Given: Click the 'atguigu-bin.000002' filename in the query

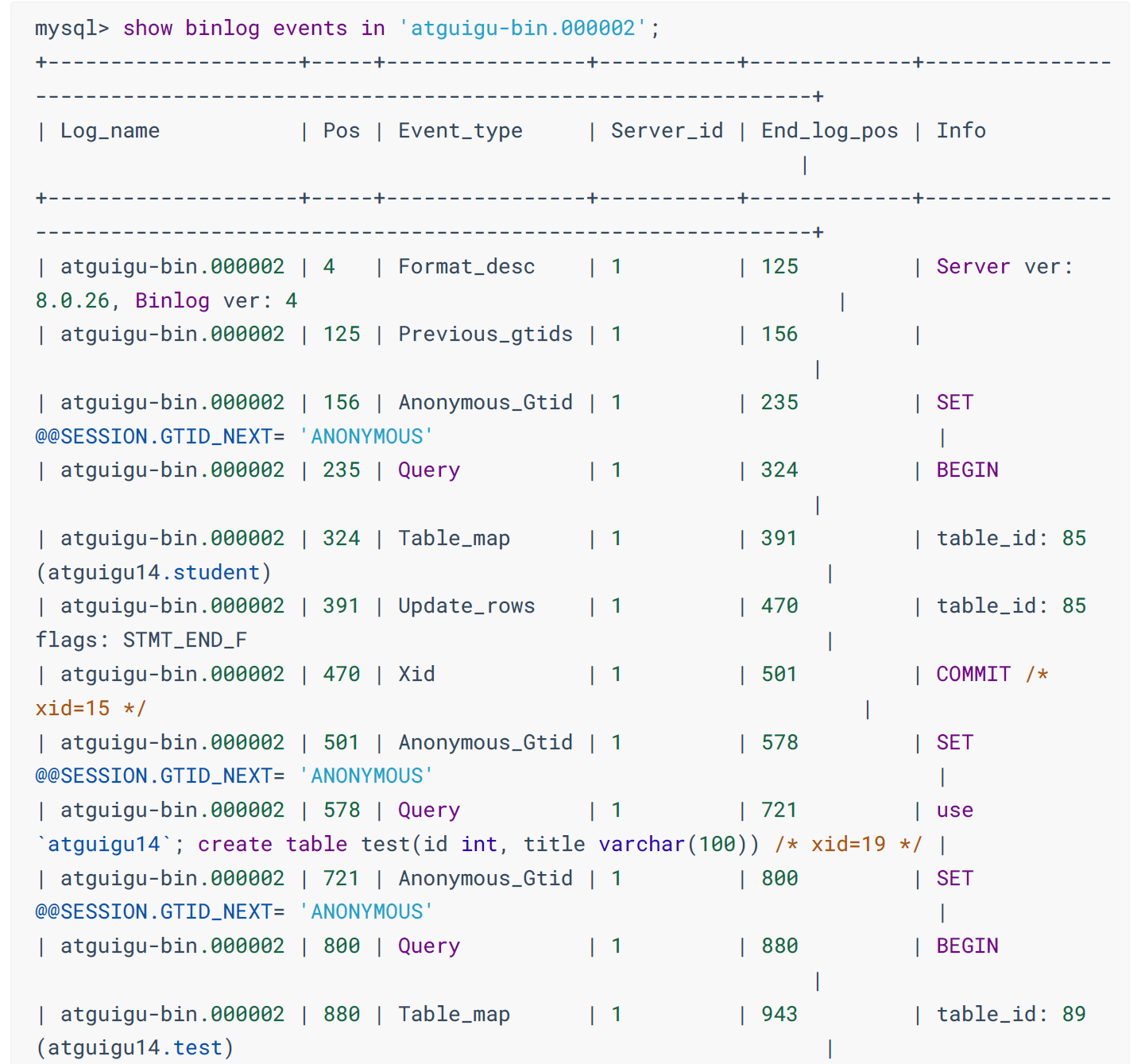Looking at the screenshot, I should [524, 29].
